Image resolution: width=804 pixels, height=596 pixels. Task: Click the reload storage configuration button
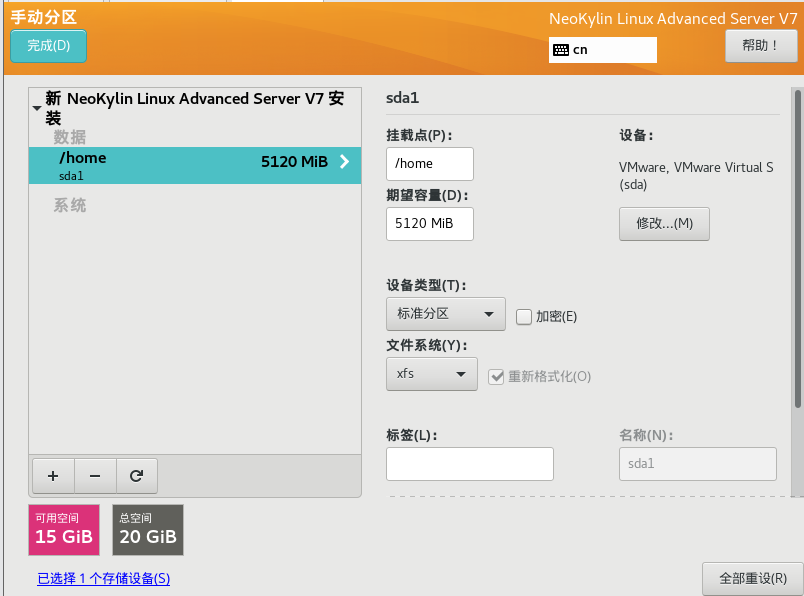tap(136, 476)
